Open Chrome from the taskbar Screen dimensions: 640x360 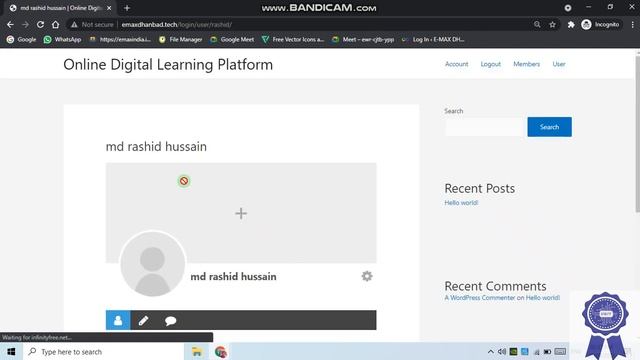(x=220, y=351)
